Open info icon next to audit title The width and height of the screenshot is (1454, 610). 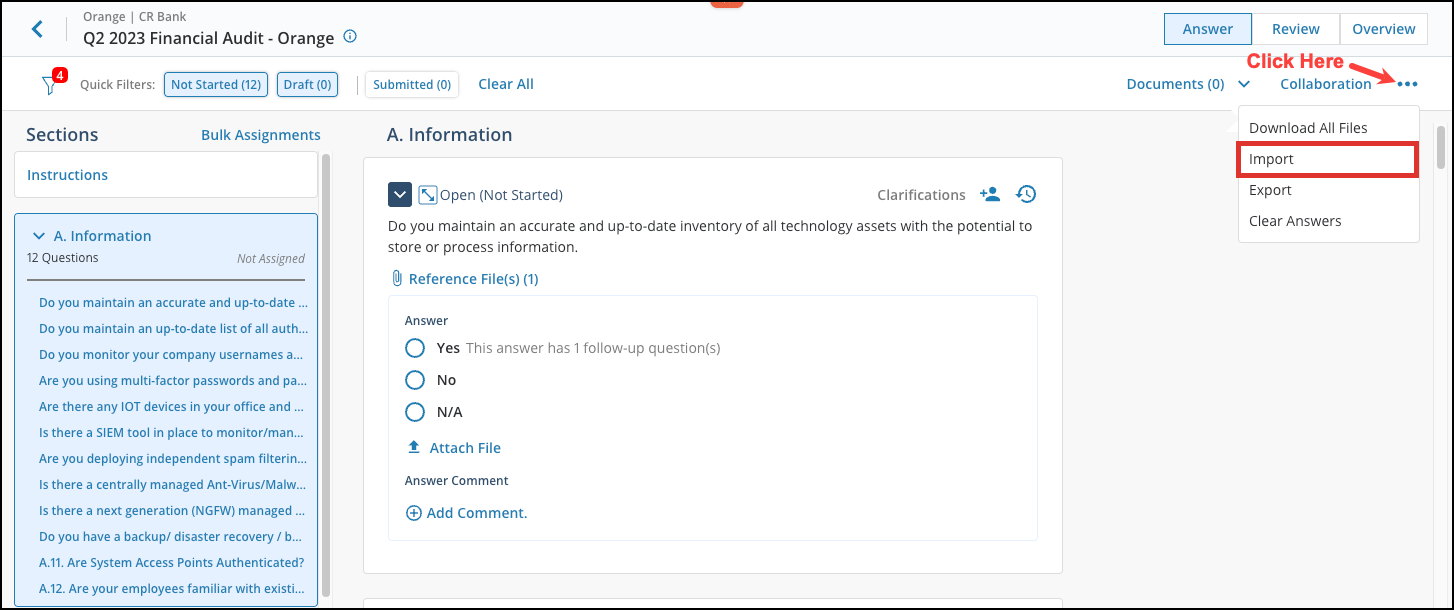pyautogui.click(x=350, y=37)
